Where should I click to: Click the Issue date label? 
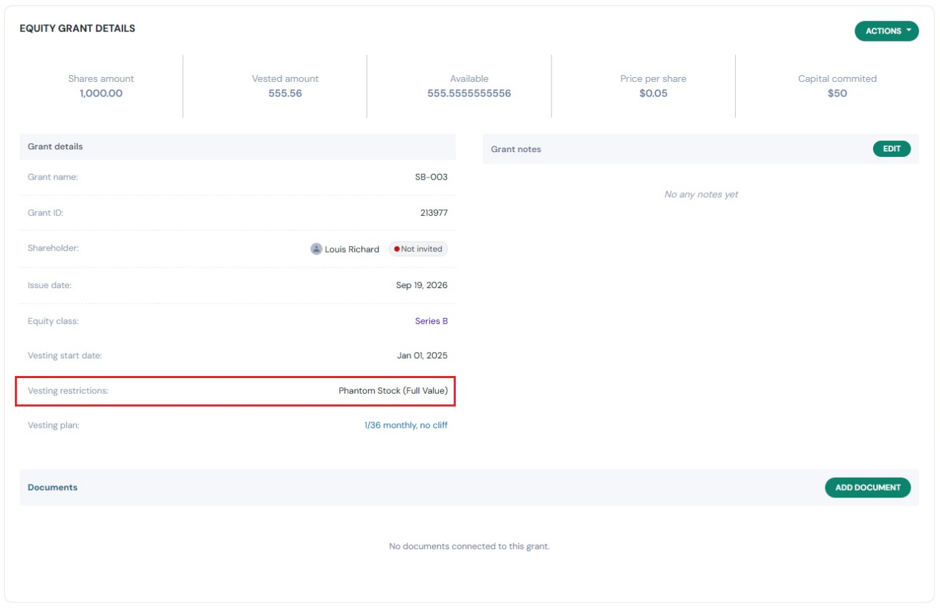49,285
